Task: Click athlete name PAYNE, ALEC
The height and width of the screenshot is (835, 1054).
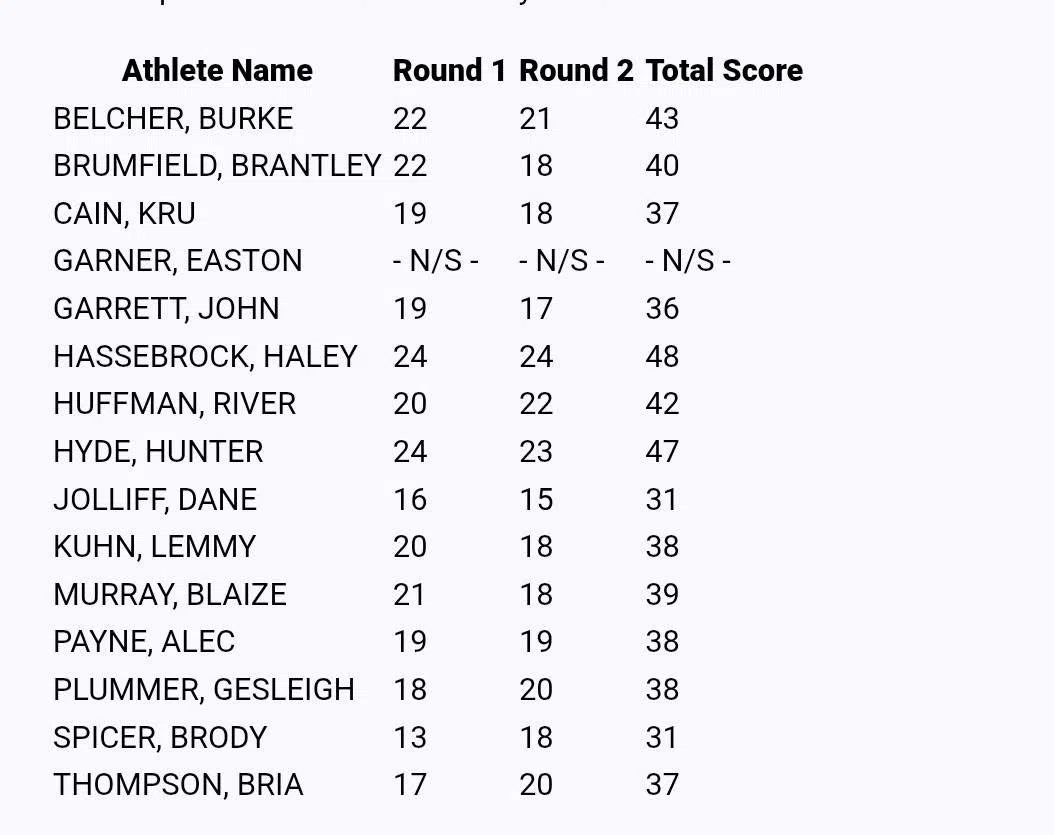Action: 144,642
